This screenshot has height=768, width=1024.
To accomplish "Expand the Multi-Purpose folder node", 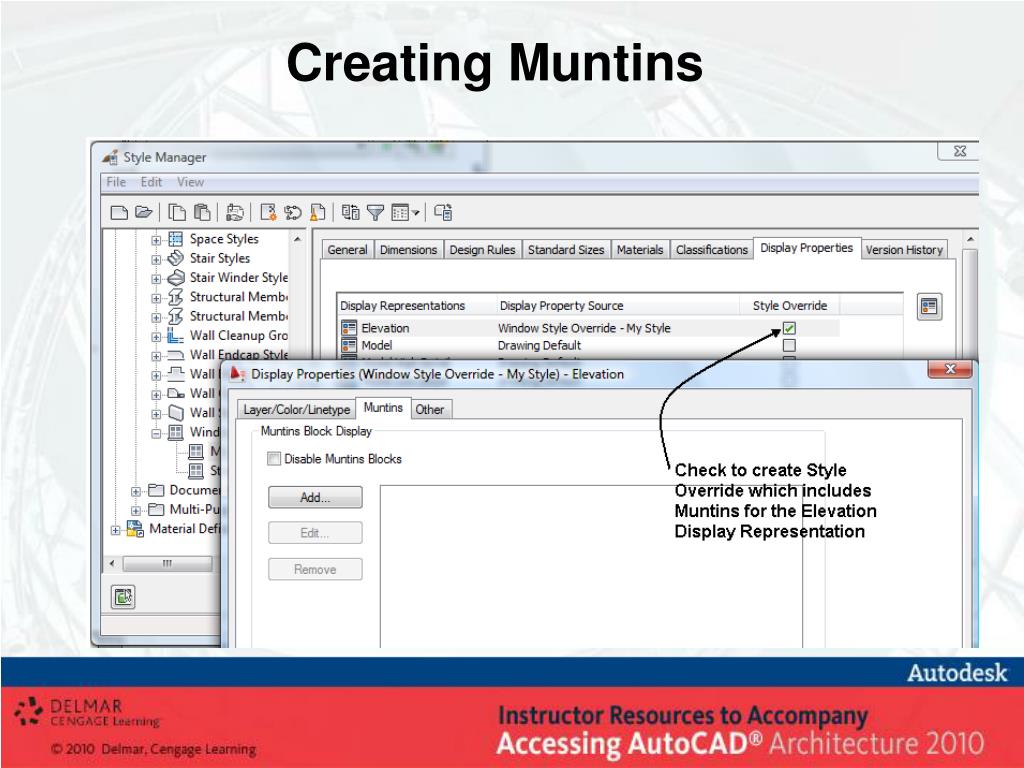I will [135, 510].
